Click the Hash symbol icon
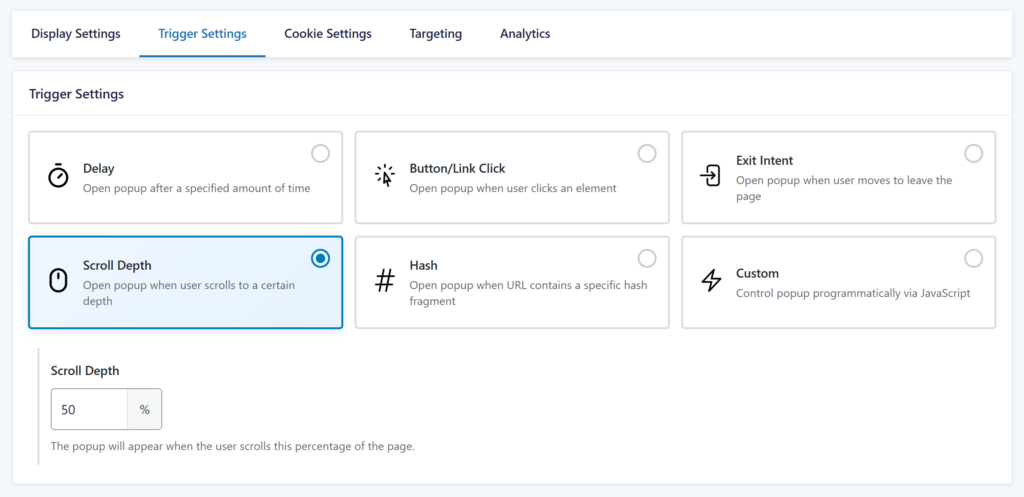1024x497 pixels. (385, 281)
